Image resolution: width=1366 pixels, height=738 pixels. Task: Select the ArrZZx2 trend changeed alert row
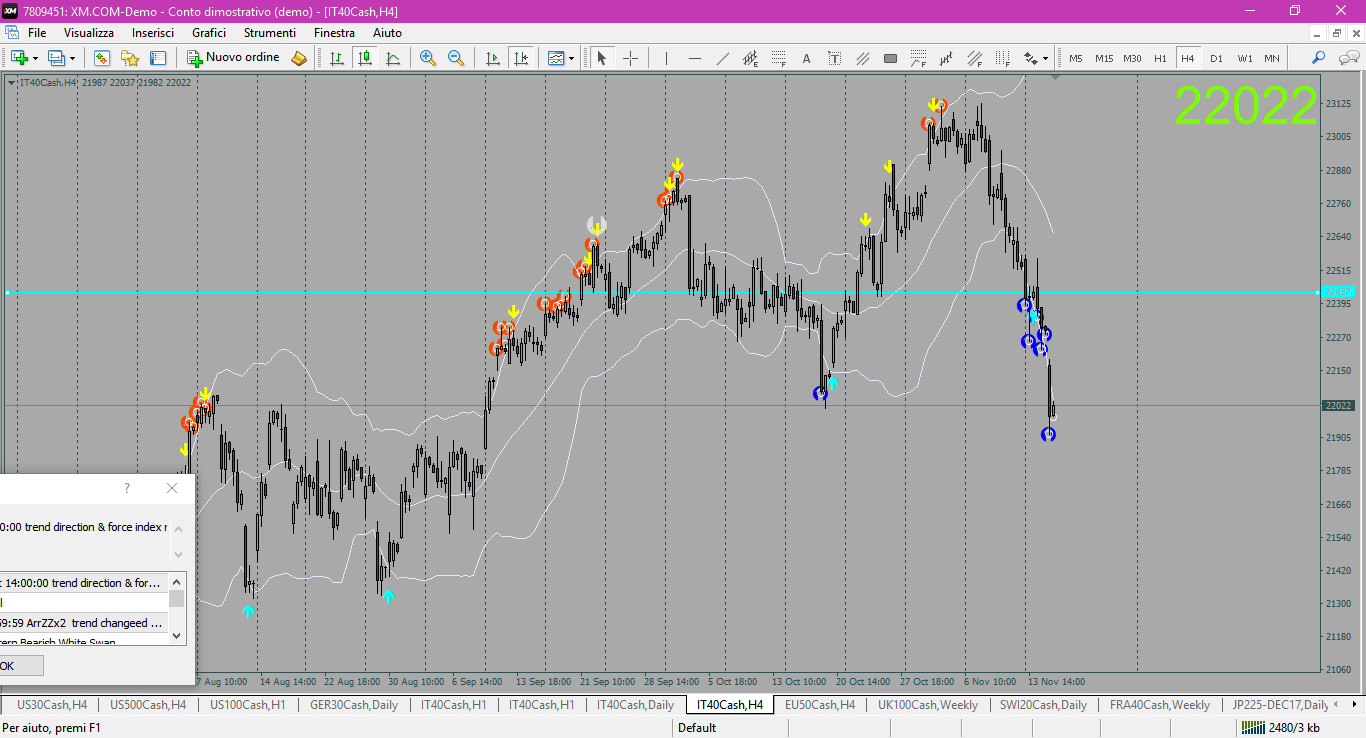(x=84, y=623)
